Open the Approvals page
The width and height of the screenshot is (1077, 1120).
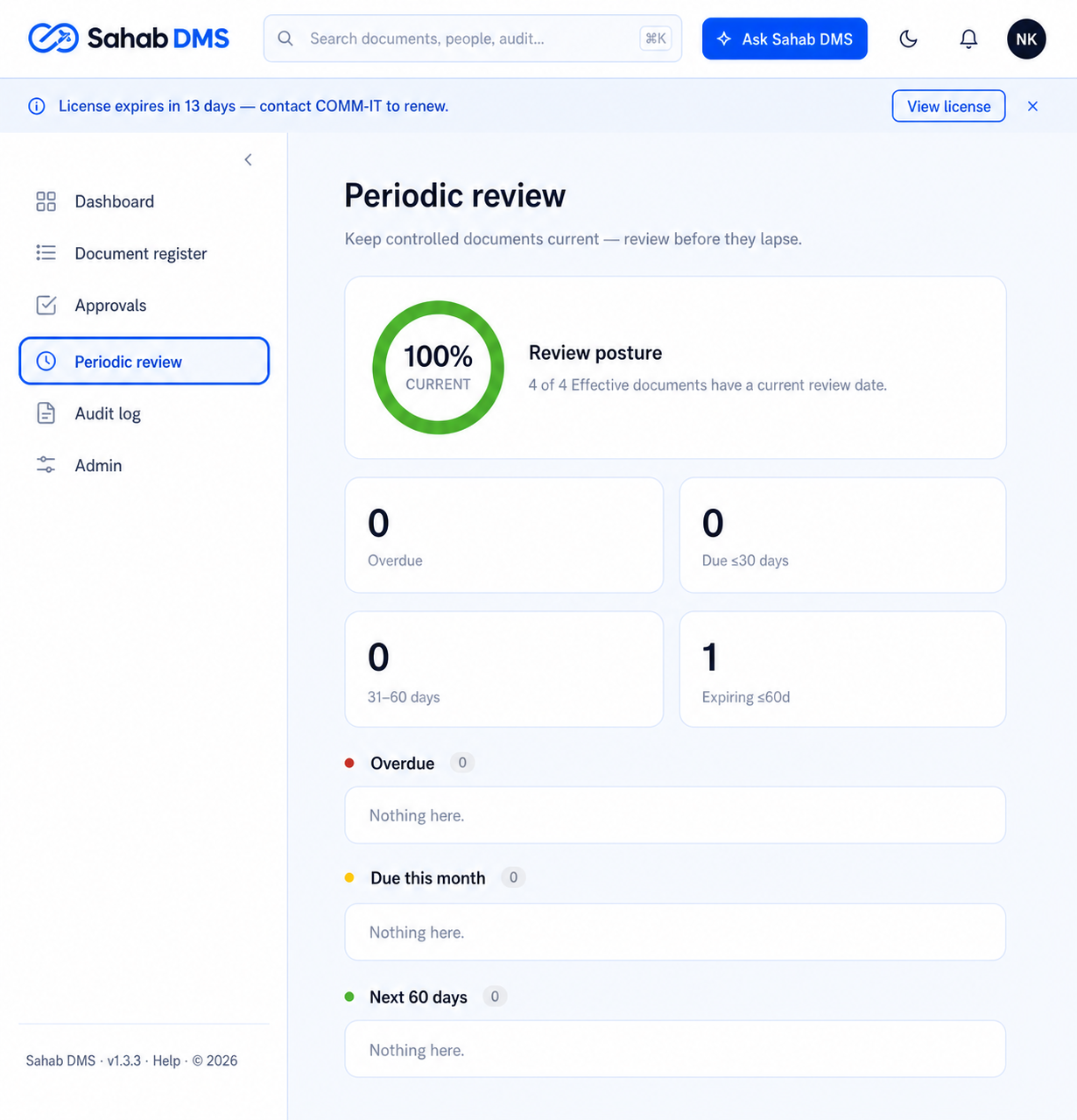pyautogui.click(x=144, y=305)
